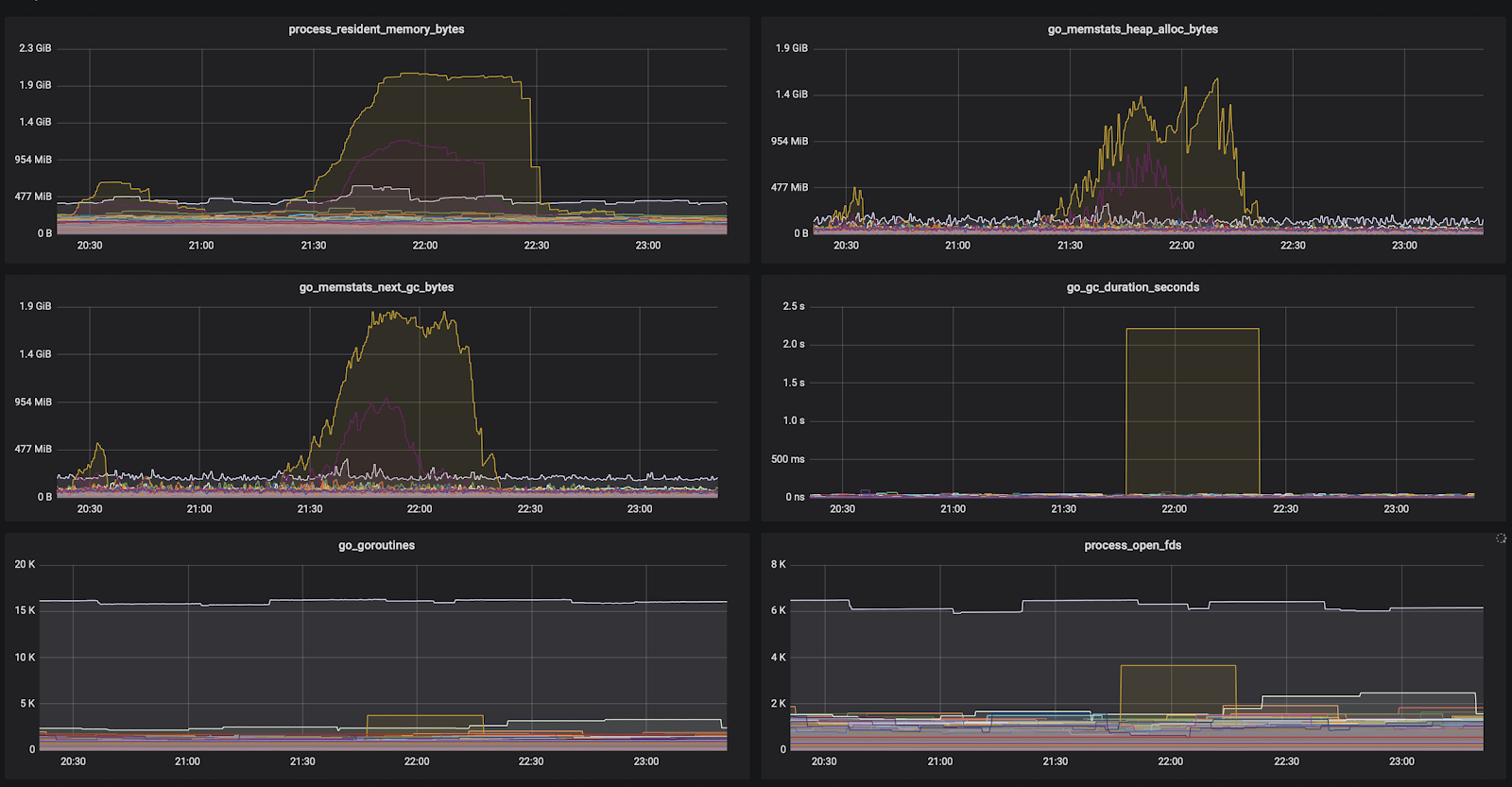Click the "2.5 s" axis label
Screen dimensions: 1512x787
point(794,306)
